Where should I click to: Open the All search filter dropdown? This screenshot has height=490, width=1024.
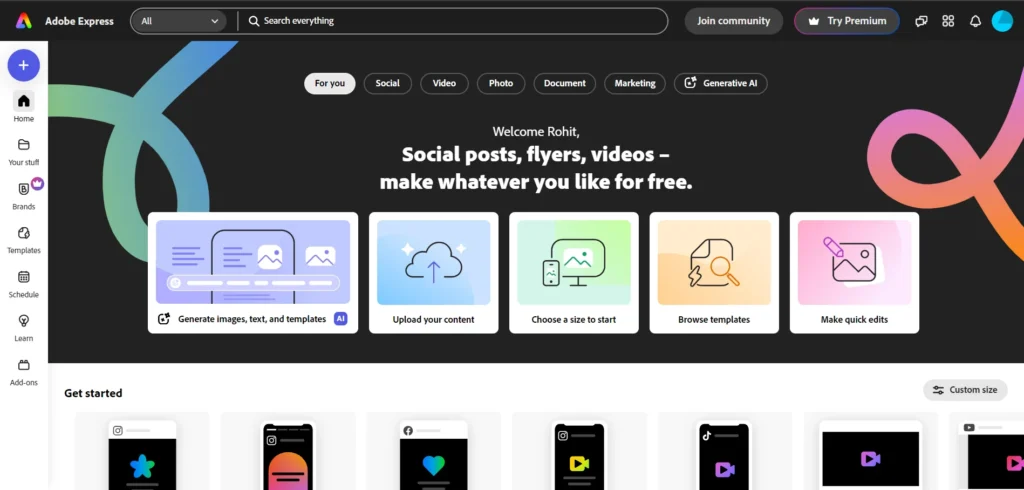click(179, 21)
